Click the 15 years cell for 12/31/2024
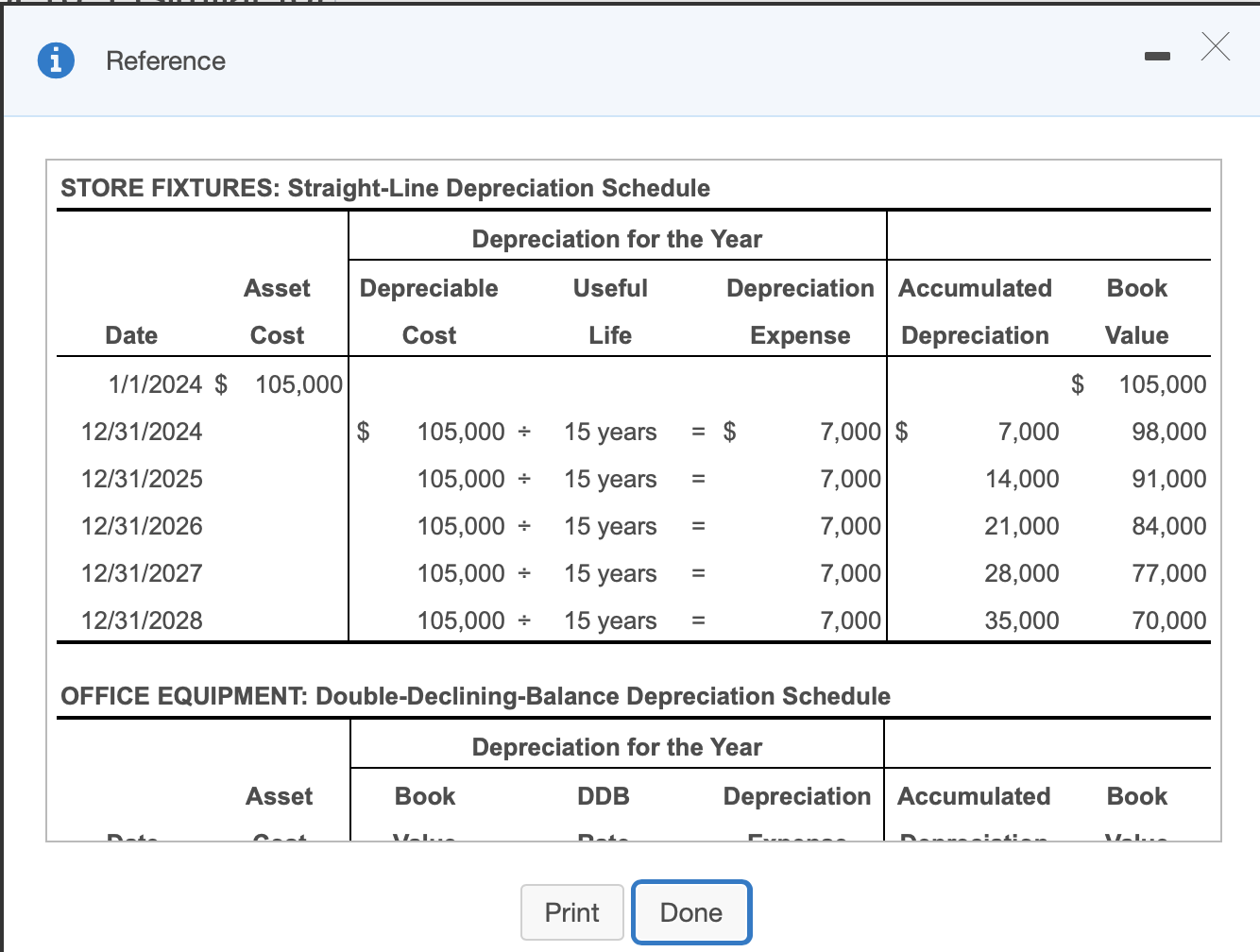1260x952 pixels. point(610,432)
